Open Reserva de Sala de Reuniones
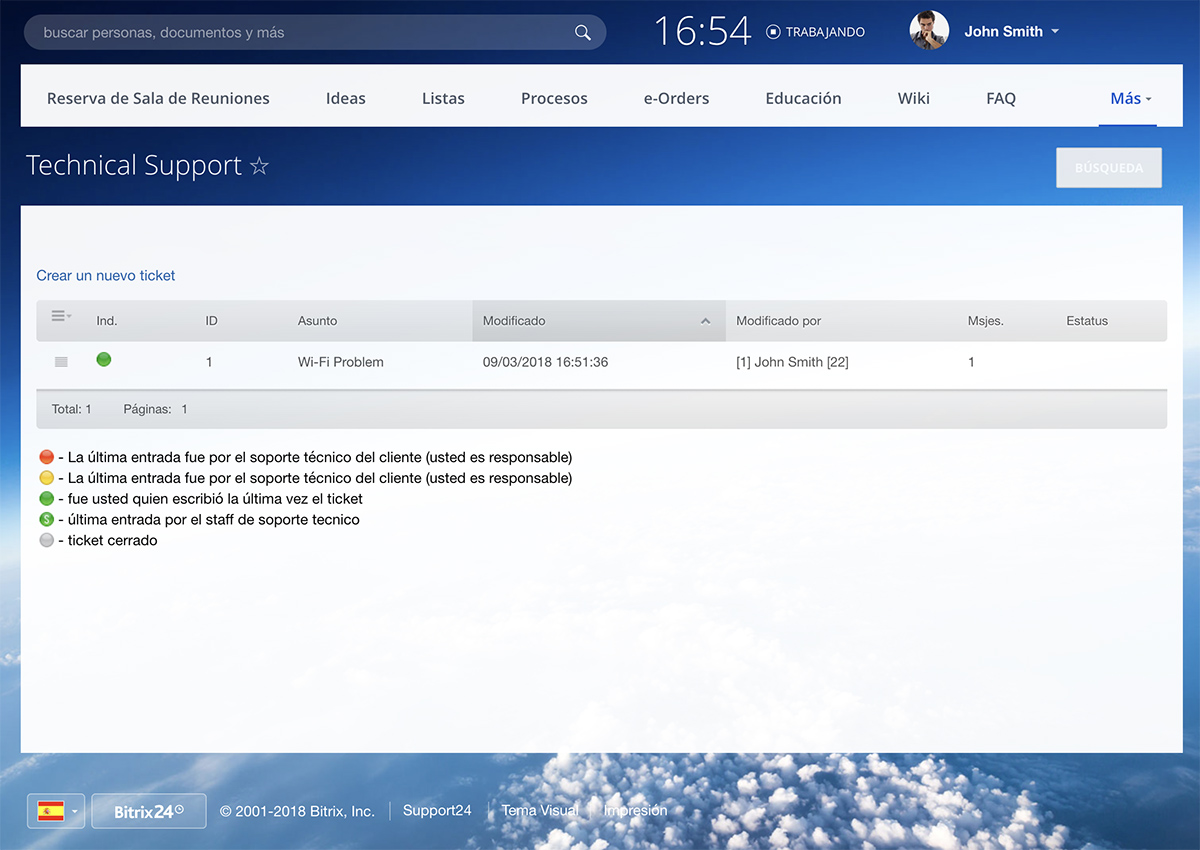The image size is (1200, 850). tap(158, 98)
